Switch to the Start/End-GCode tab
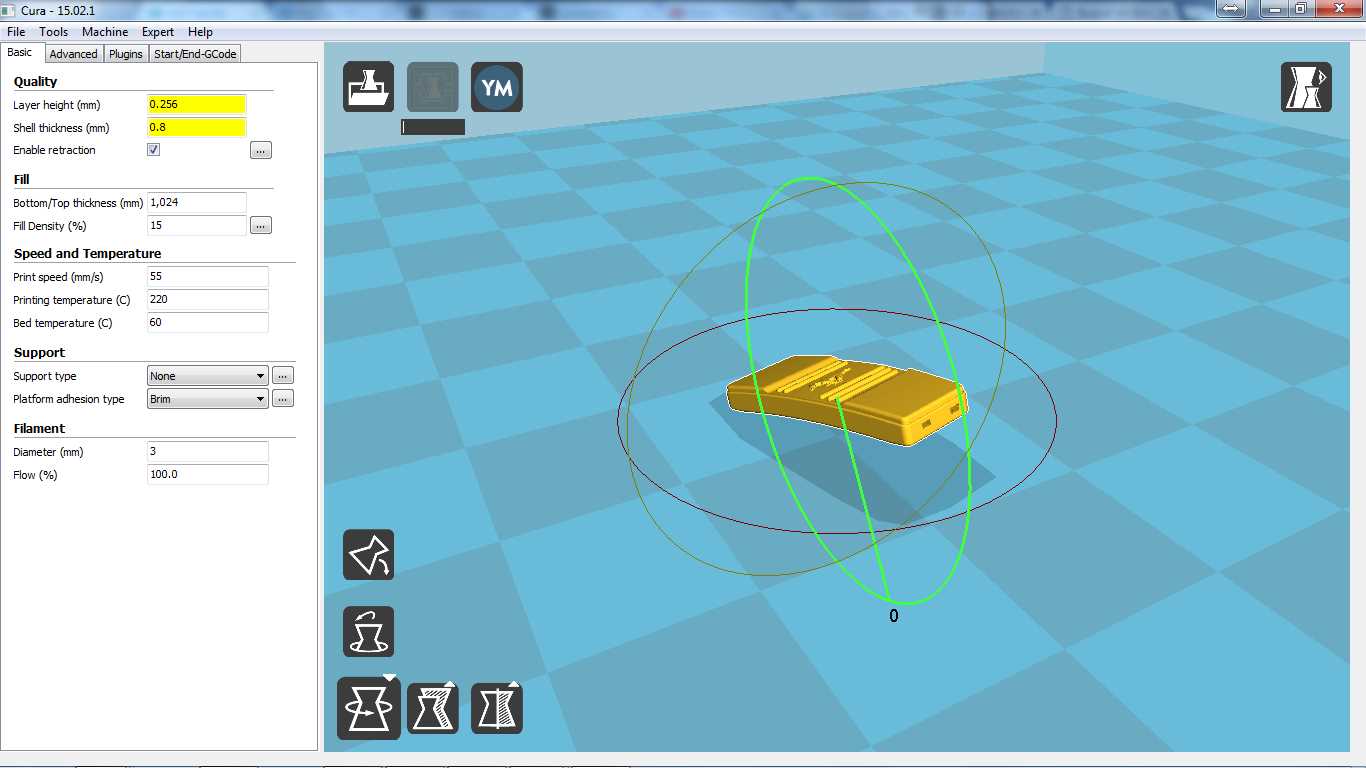Viewport: 1366px width, 768px height. [195, 54]
